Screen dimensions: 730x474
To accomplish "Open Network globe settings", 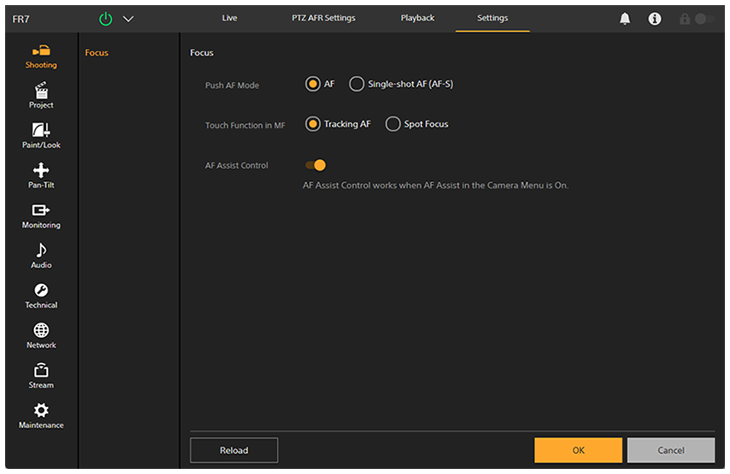I will 41,336.
